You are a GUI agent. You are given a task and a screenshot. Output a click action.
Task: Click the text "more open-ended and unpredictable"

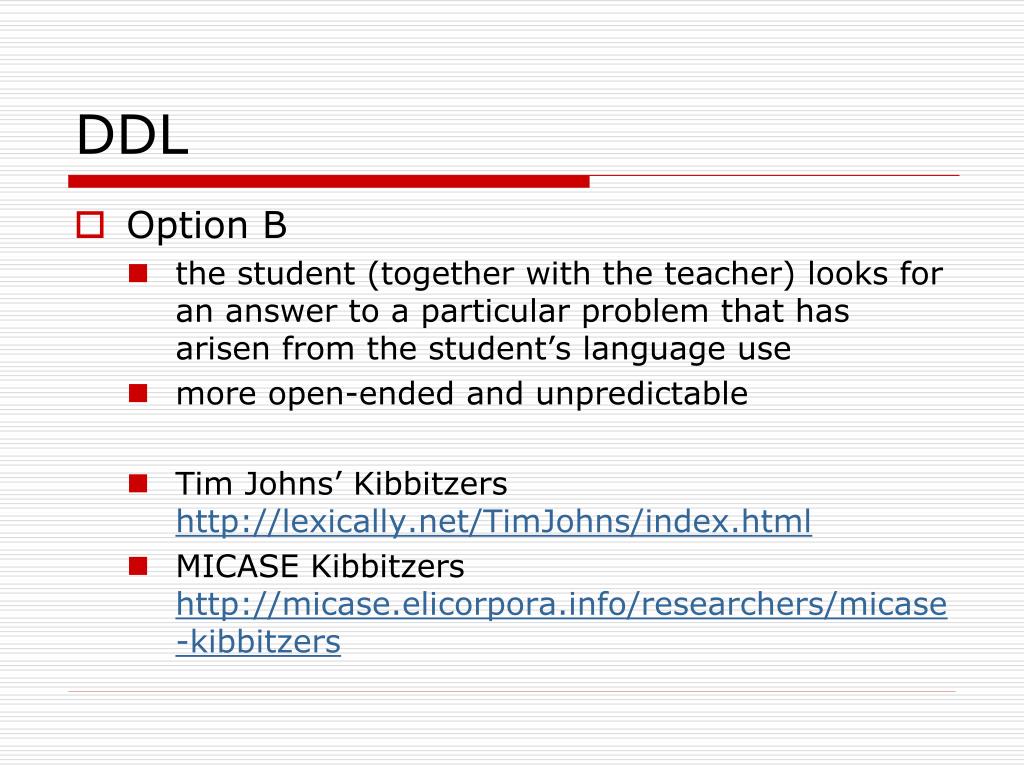pyautogui.click(x=462, y=393)
